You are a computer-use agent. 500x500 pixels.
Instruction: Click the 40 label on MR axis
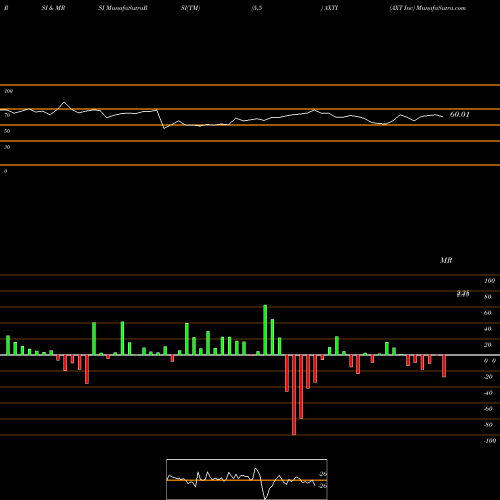488,329
